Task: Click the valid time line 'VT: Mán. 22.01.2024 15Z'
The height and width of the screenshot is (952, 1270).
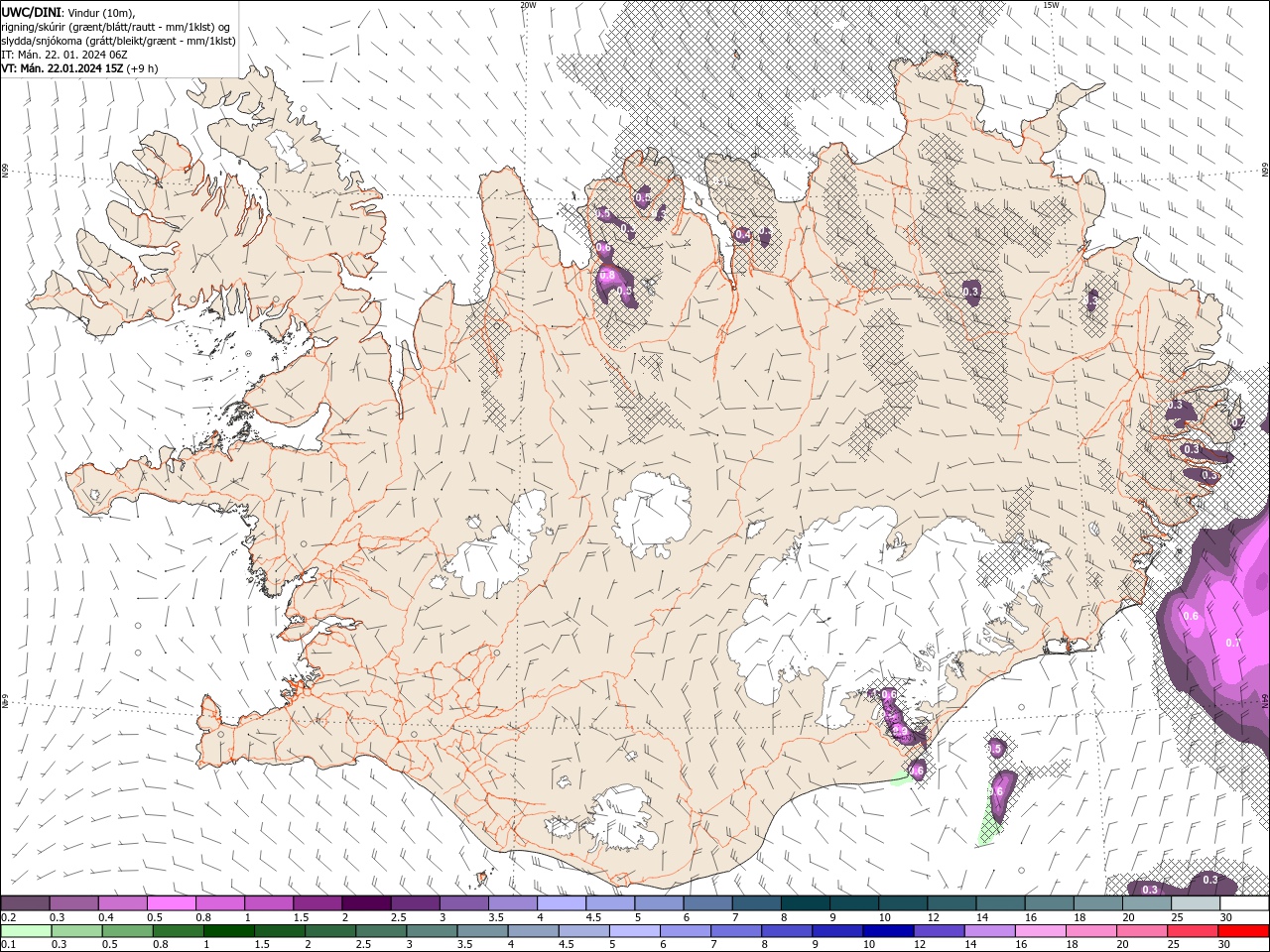Action: coord(63,68)
